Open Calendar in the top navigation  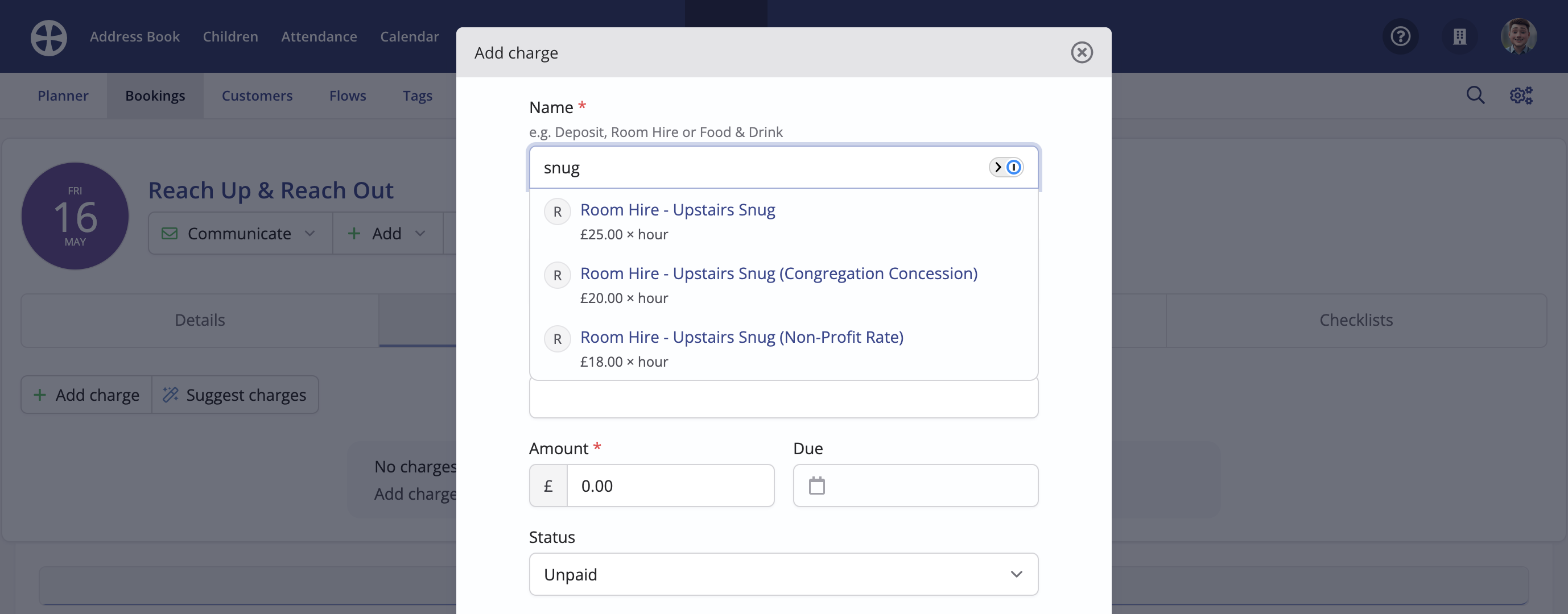pyautogui.click(x=409, y=36)
